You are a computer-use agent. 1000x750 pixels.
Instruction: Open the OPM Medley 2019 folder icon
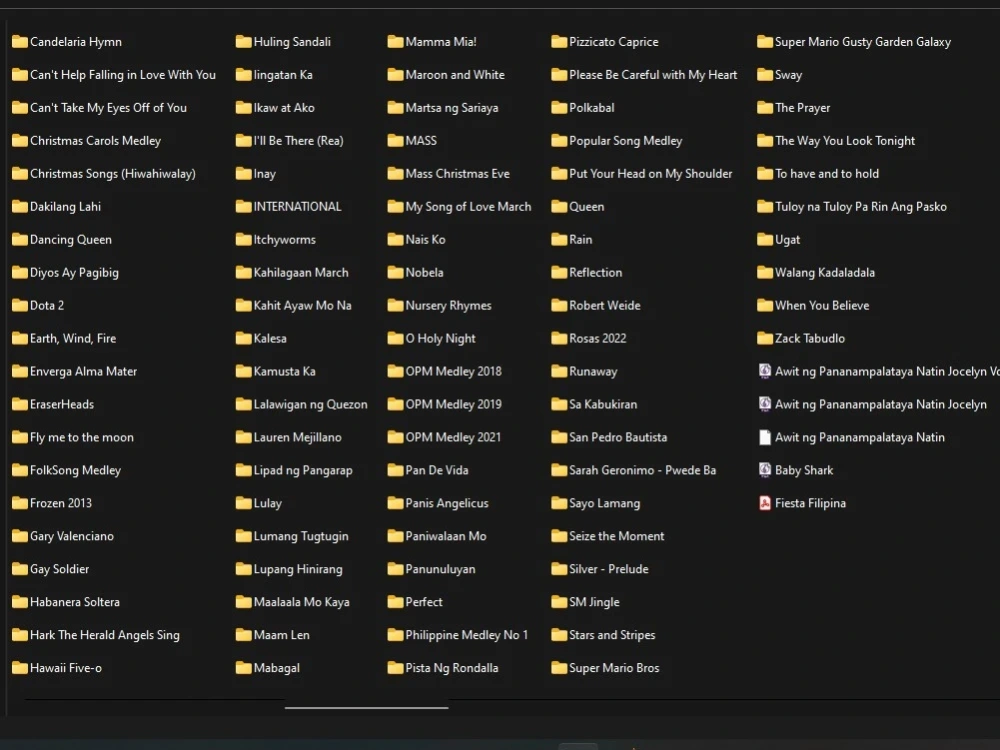click(x=395, y=404)
